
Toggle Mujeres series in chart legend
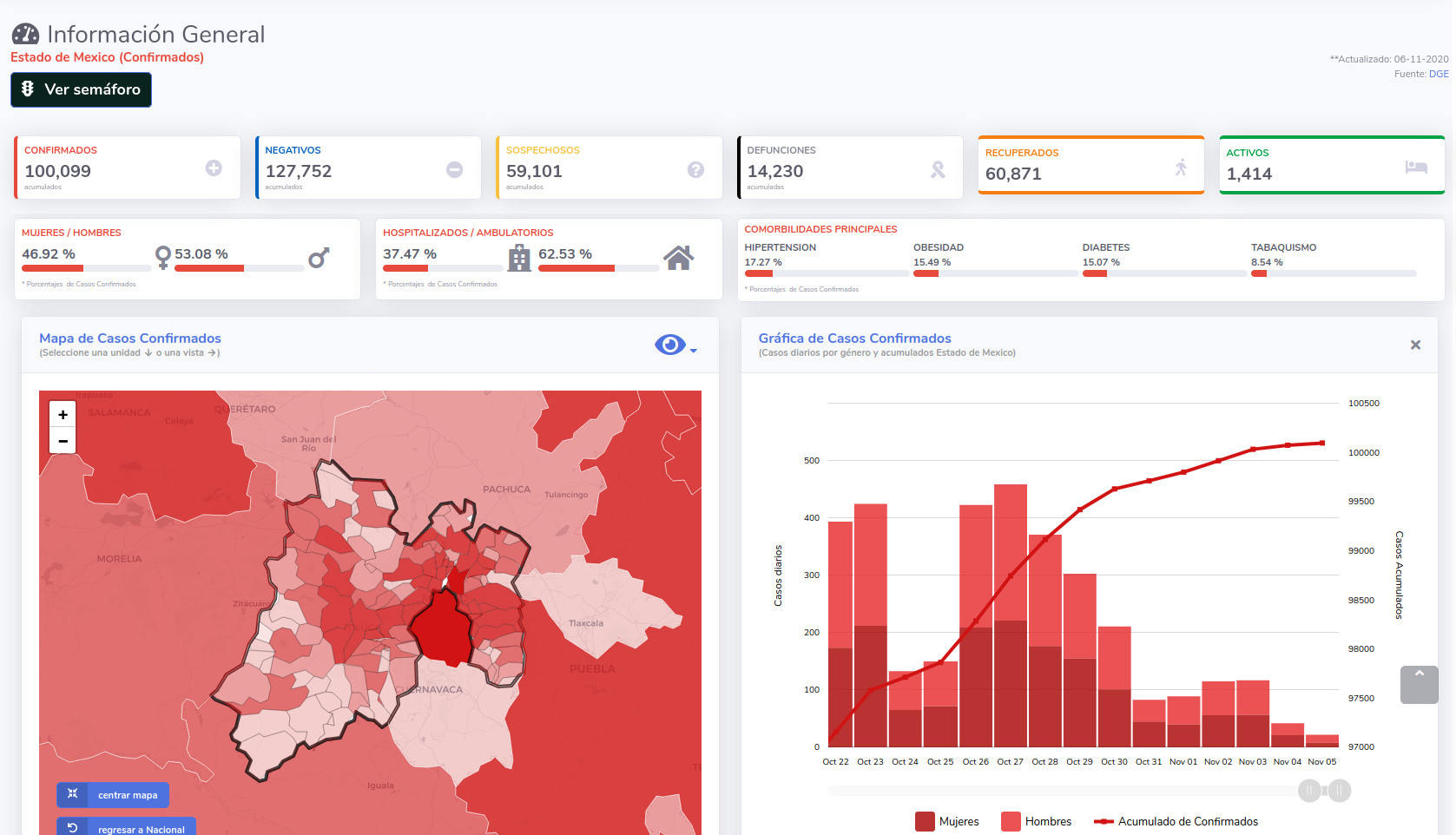pos(947,821)
